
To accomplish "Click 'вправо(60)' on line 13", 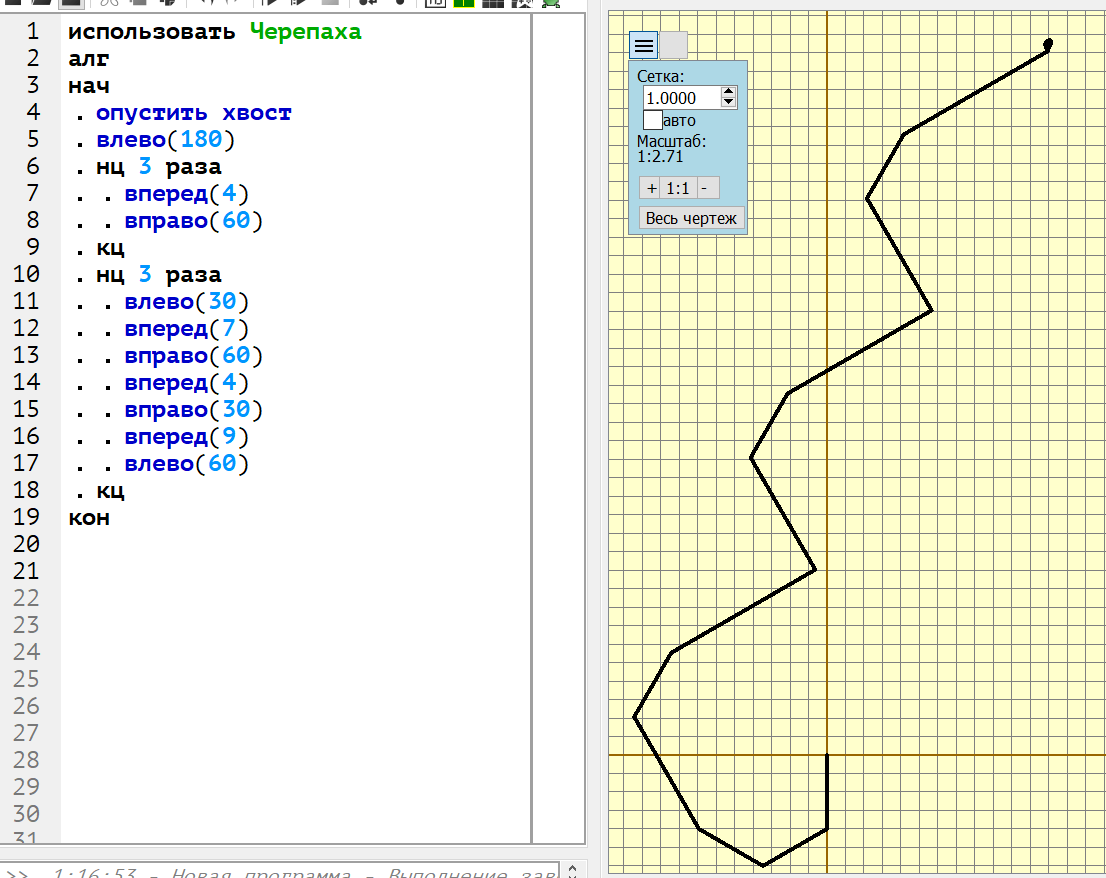I will click(193, 355).
